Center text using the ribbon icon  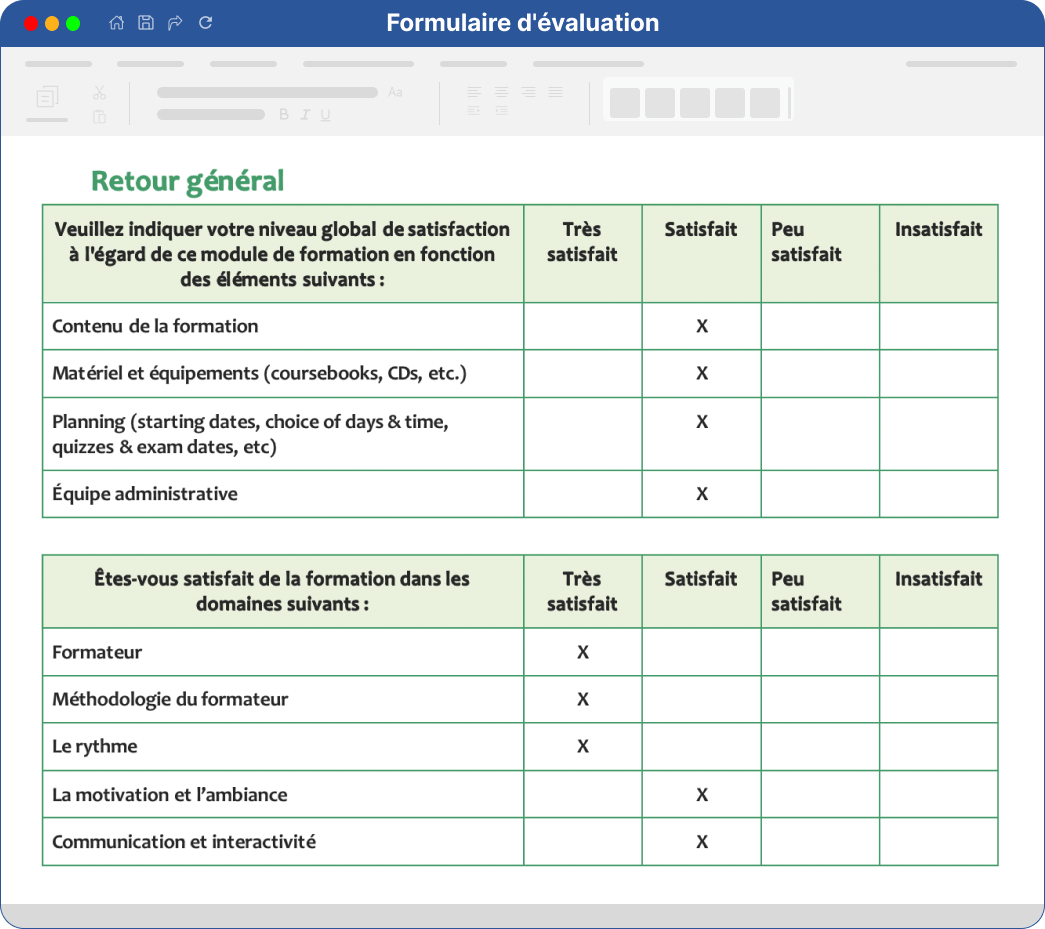click(501, 92)
